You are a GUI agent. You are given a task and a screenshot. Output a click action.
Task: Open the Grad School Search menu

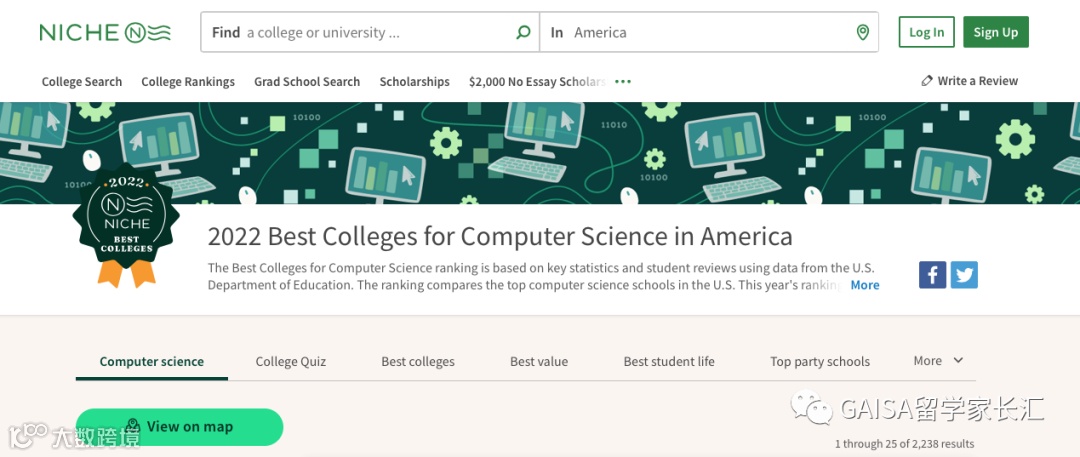click(307, 82)
